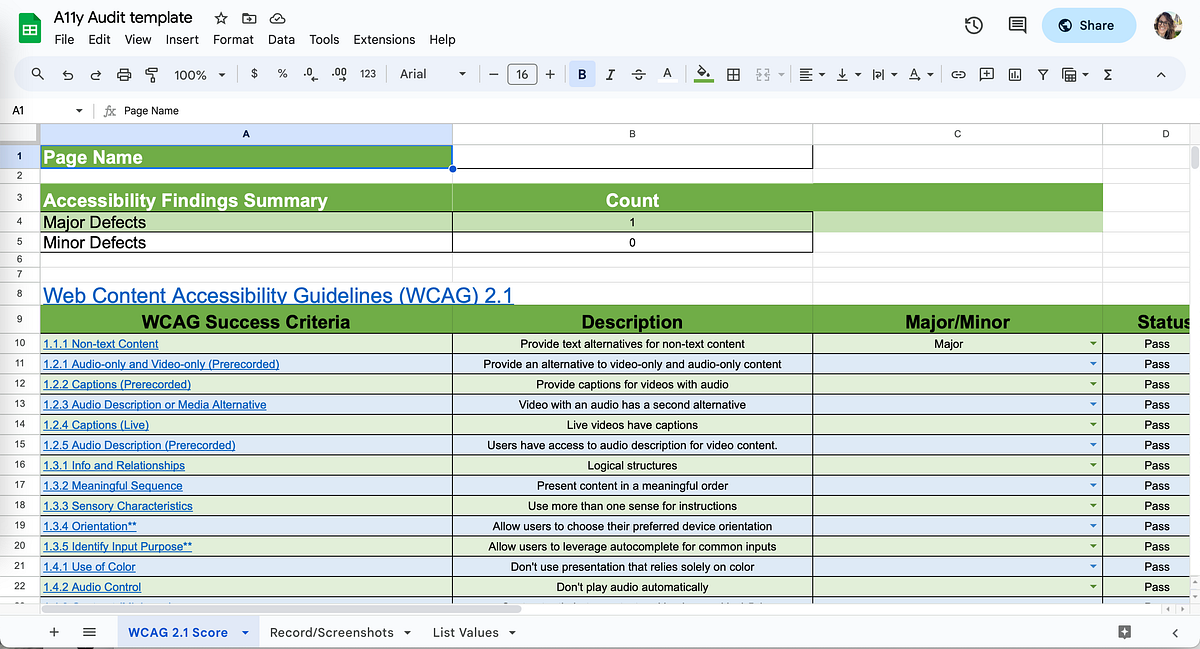Toggle strikethrough formatting
Screen dimensions: 1200x649
coord(638,74)
